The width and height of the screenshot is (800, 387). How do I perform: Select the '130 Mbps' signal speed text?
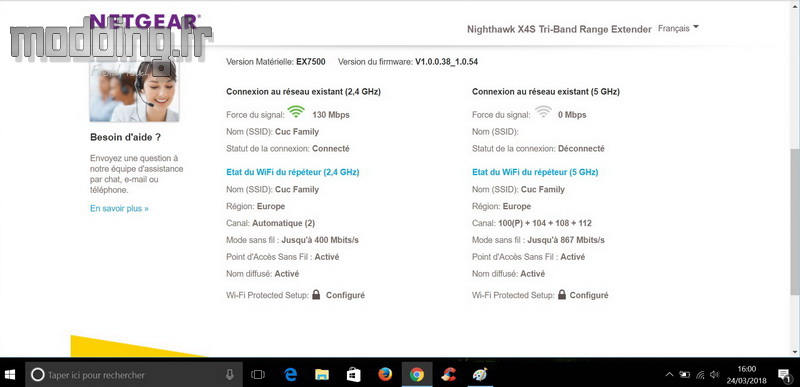pos(331,115)
